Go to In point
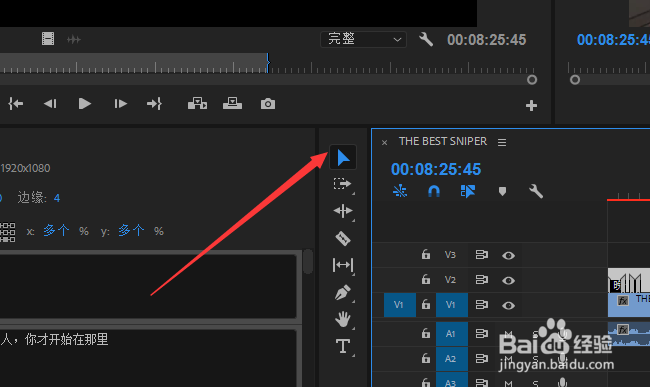 pyautogui.click(x=16, y=104)
